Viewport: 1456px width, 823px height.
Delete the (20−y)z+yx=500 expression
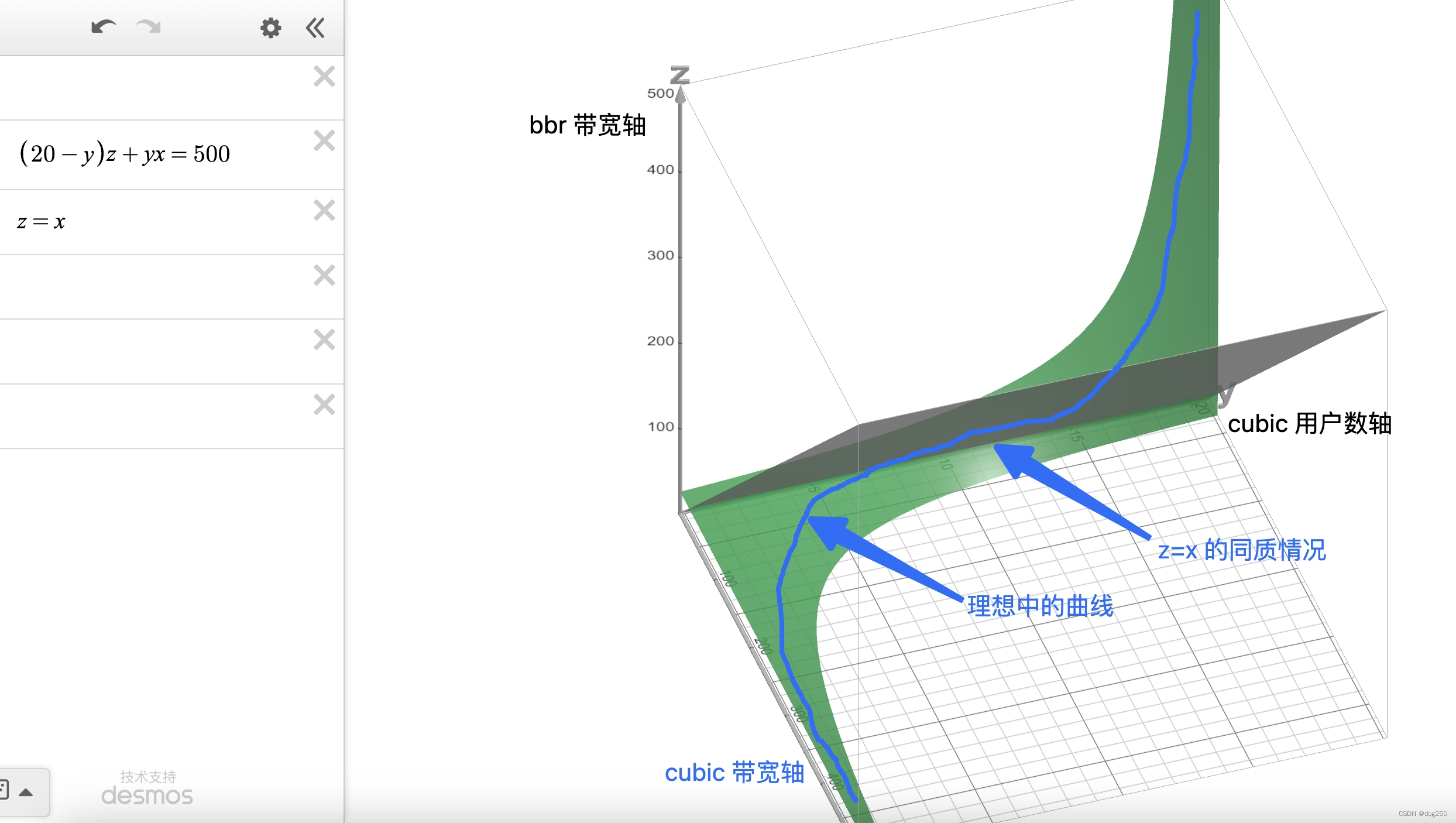[324, 140]
